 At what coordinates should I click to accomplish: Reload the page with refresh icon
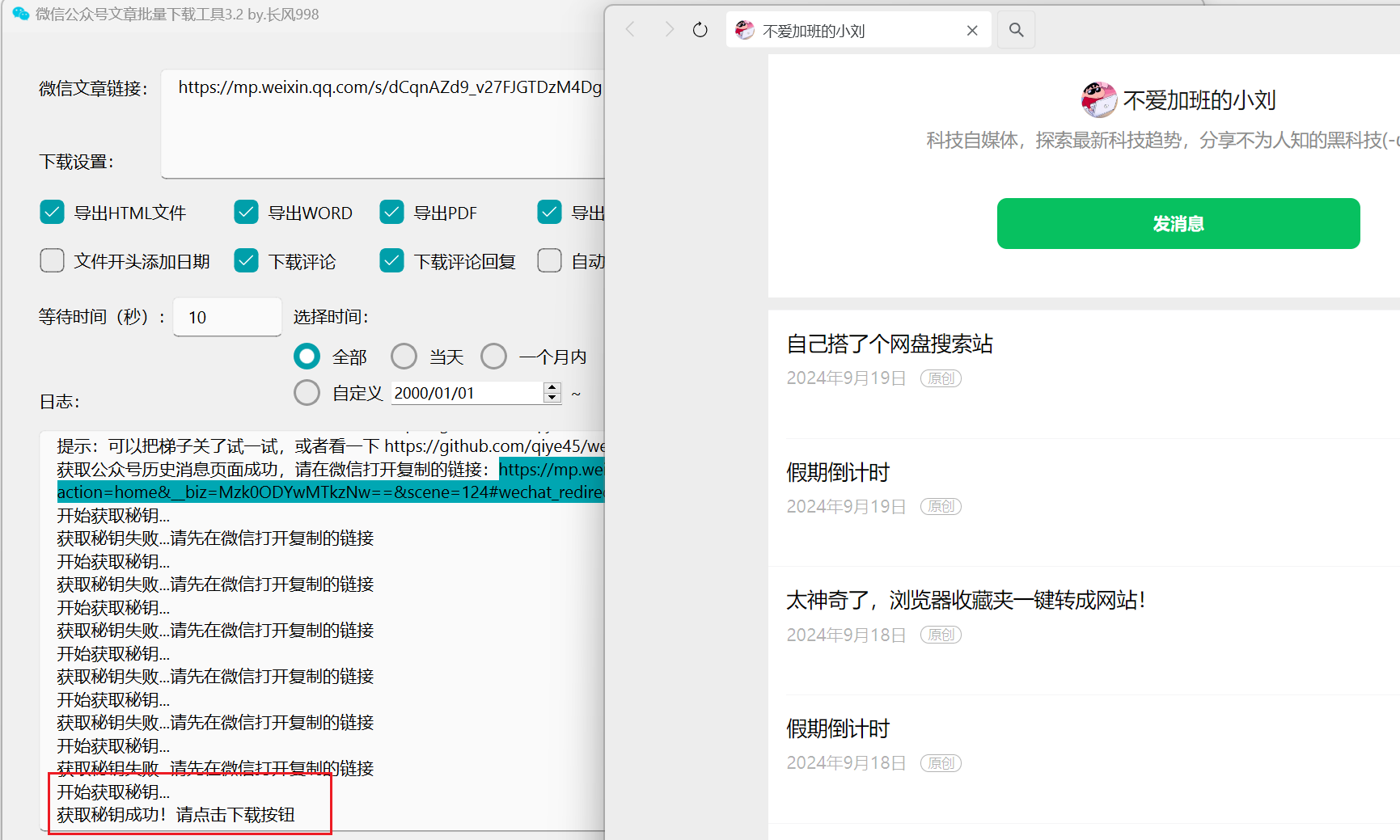pos(700,30)
